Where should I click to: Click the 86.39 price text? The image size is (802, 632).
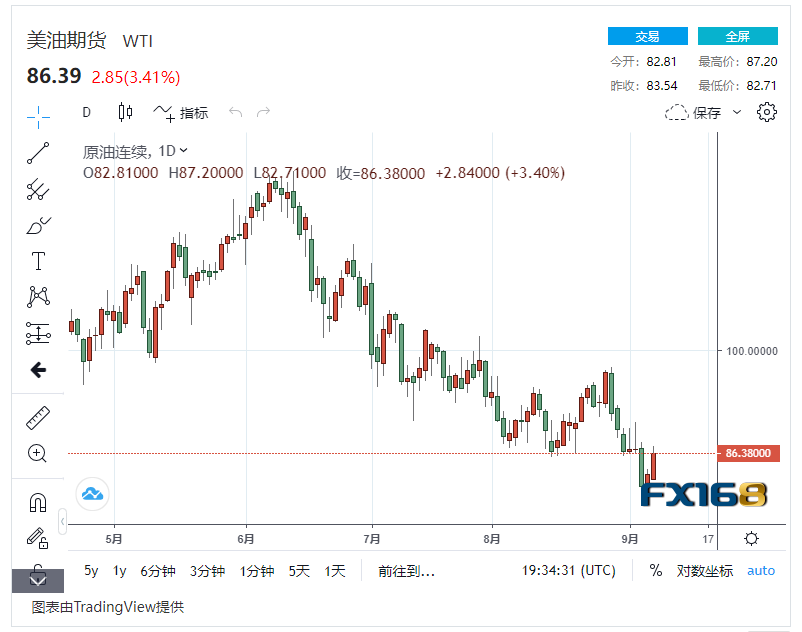pos(54,76)
